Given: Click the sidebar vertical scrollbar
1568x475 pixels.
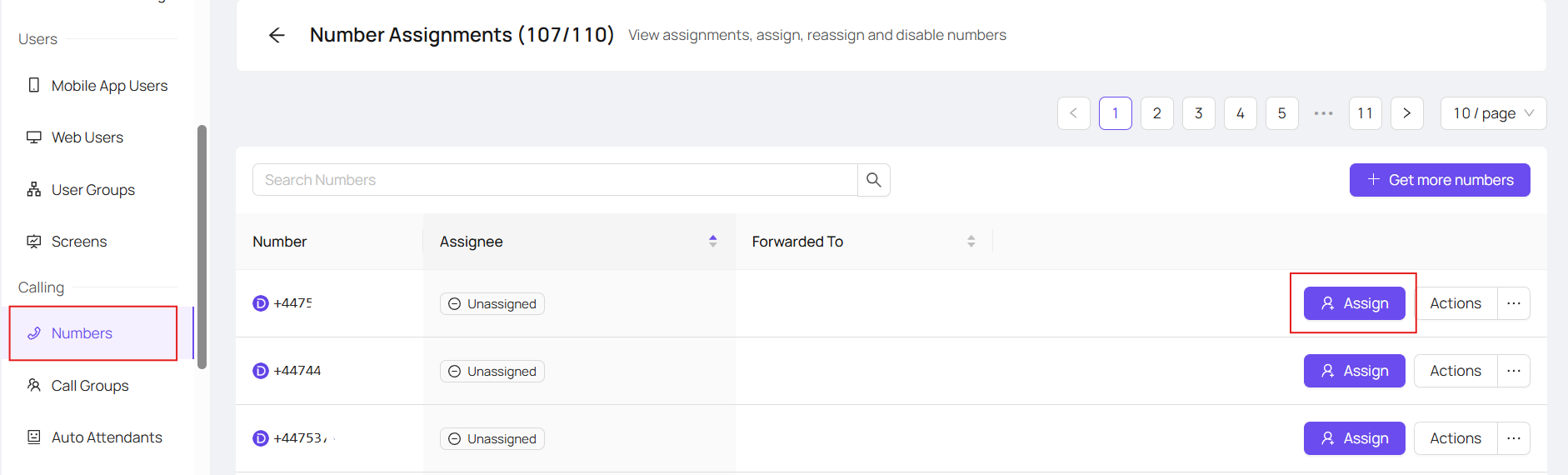Looking at the screenshot, I should click(x=202, y=247).
